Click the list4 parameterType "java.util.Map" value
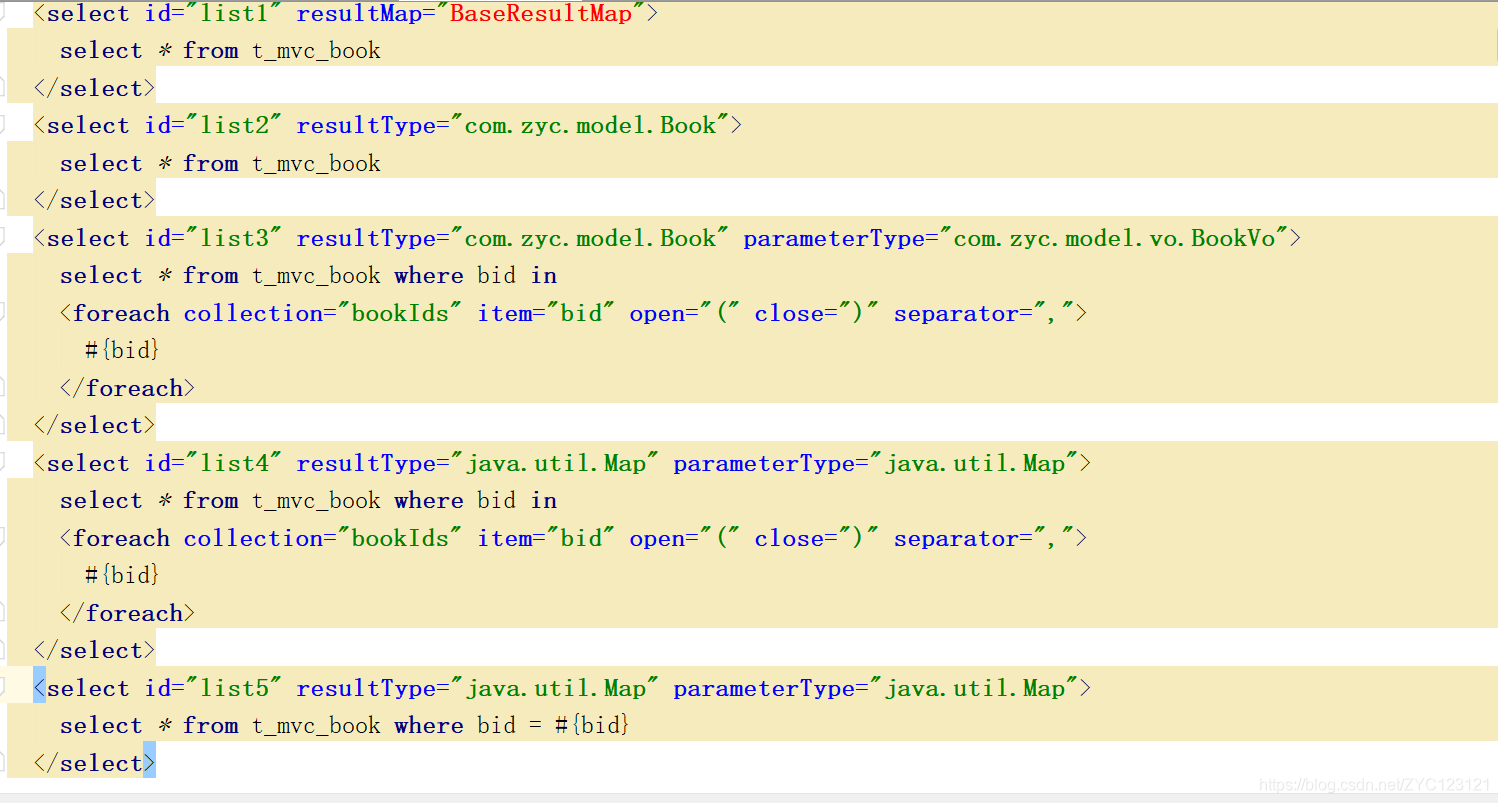The height and width of the screenshot is (803, 1498). (974, 464)
